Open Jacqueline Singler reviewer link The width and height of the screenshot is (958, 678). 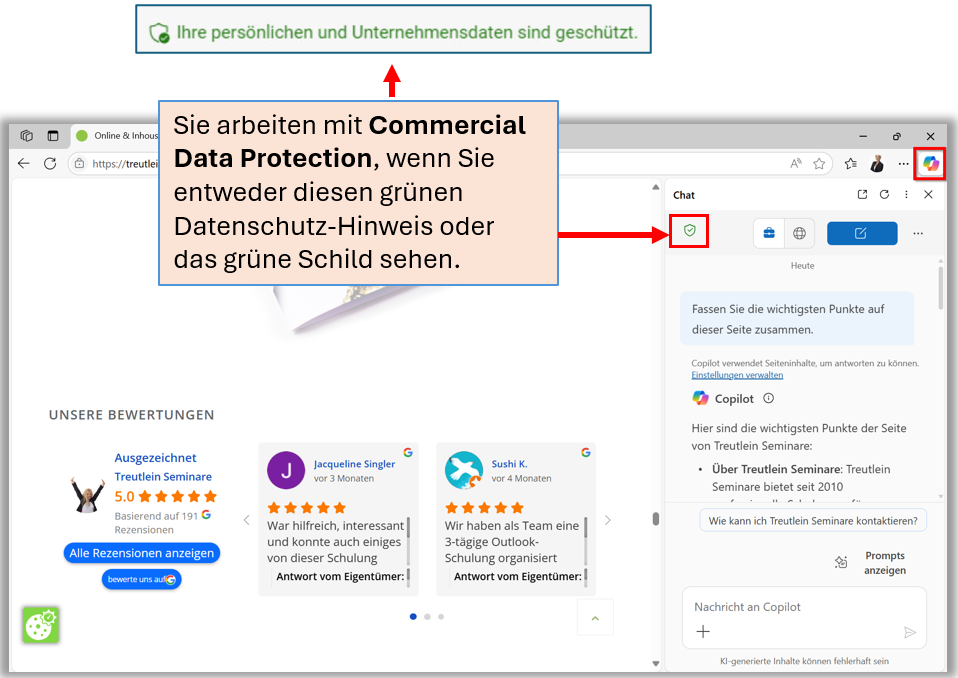(354, 464)
